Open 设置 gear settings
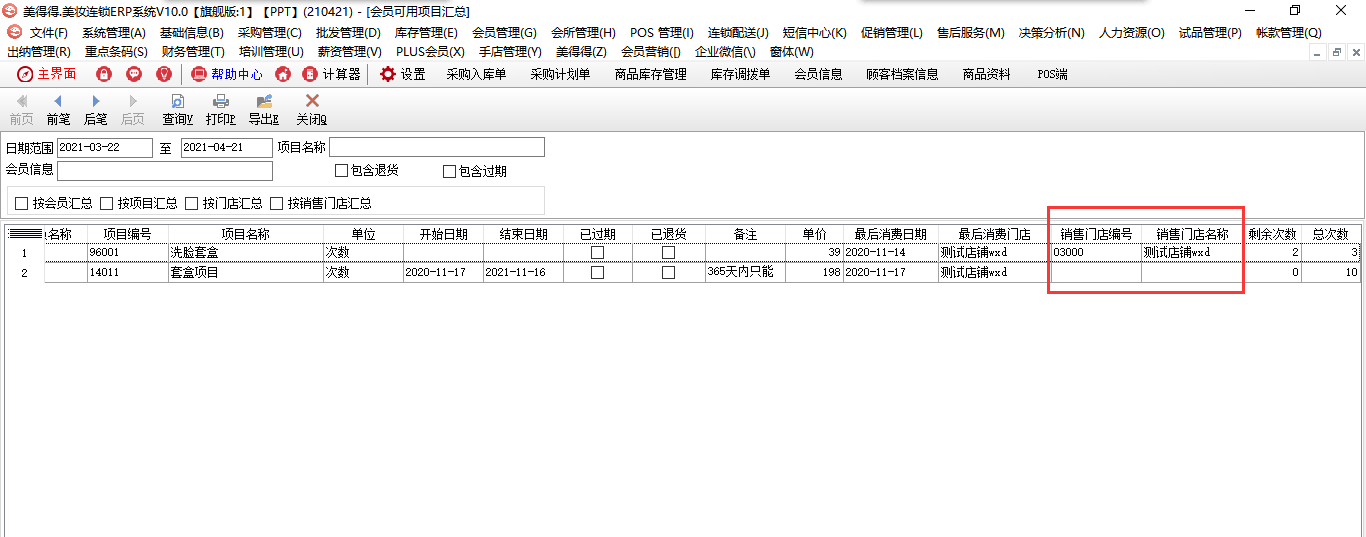The width and height of the screenshot is (1366, 537). pos(403,74)
